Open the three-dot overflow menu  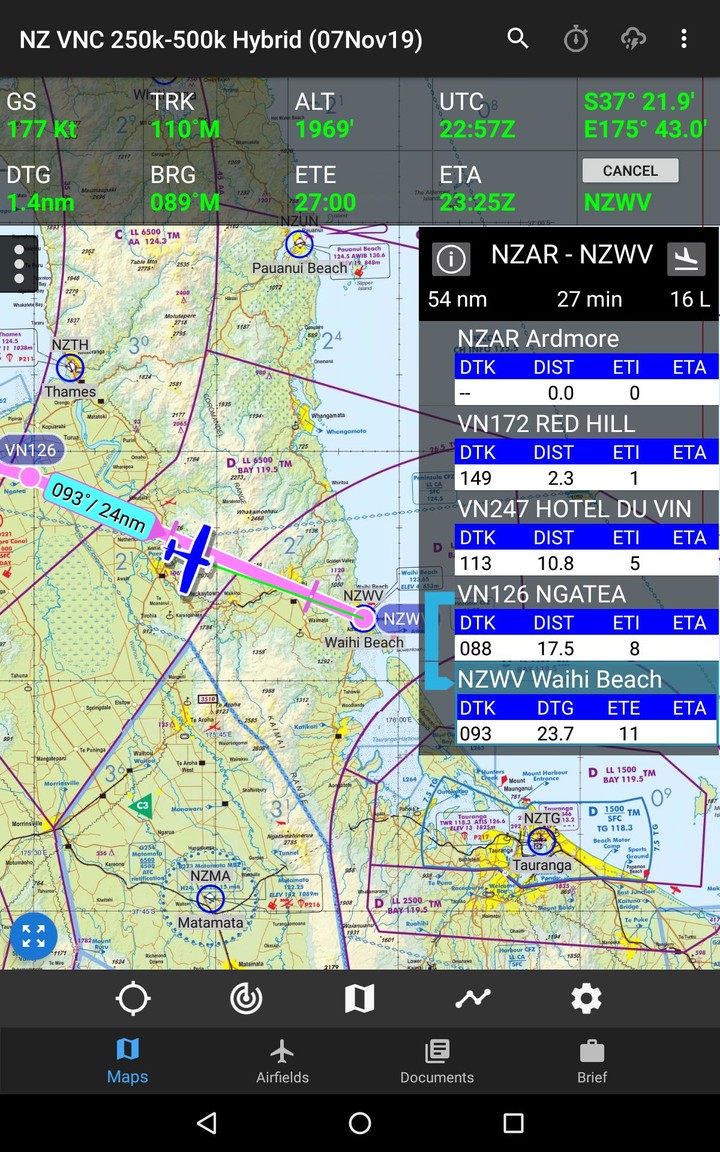(684, 39)
